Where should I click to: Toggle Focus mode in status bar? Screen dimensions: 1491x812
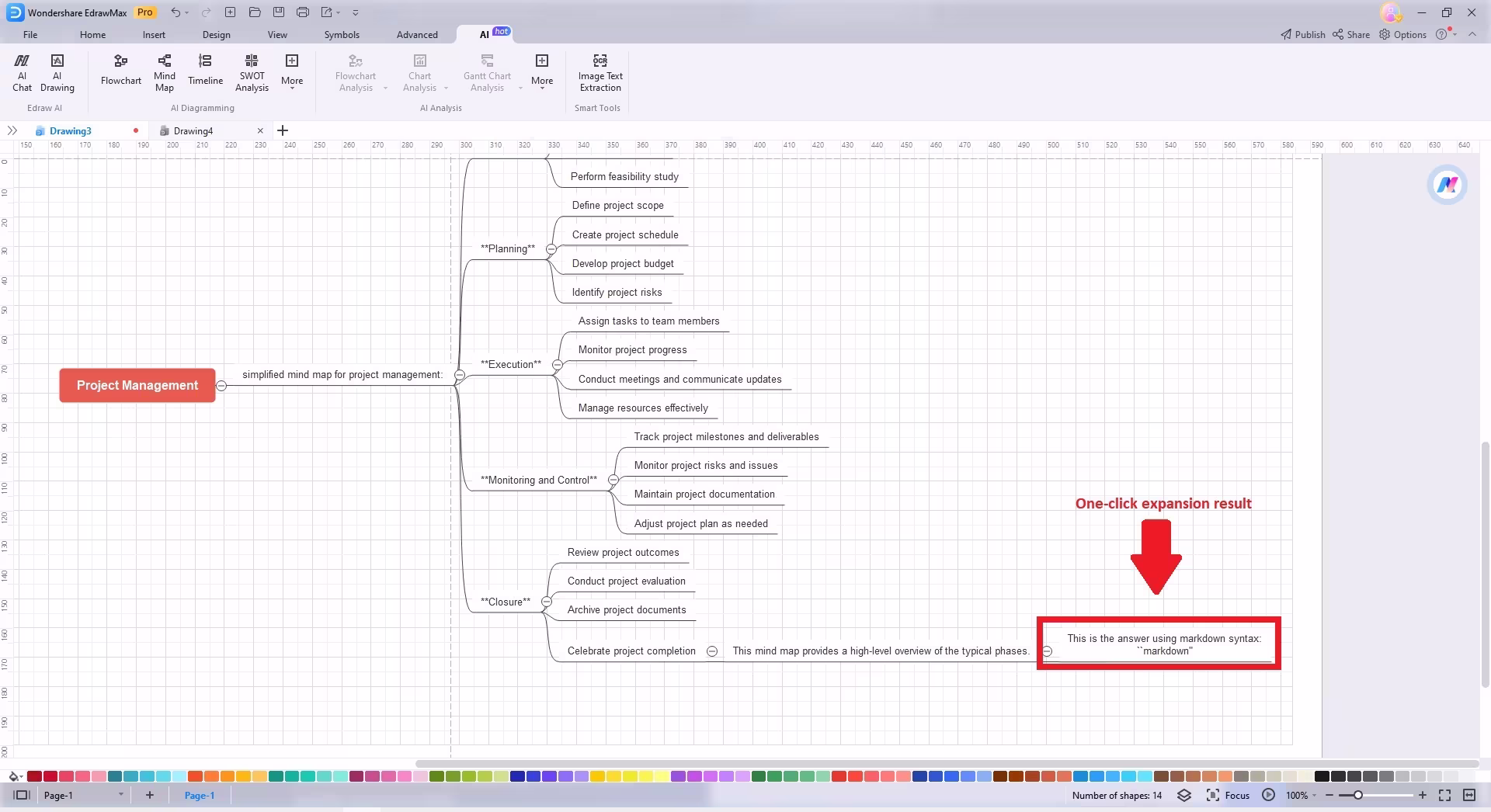pyautogui.click(x=1228, y=796)
